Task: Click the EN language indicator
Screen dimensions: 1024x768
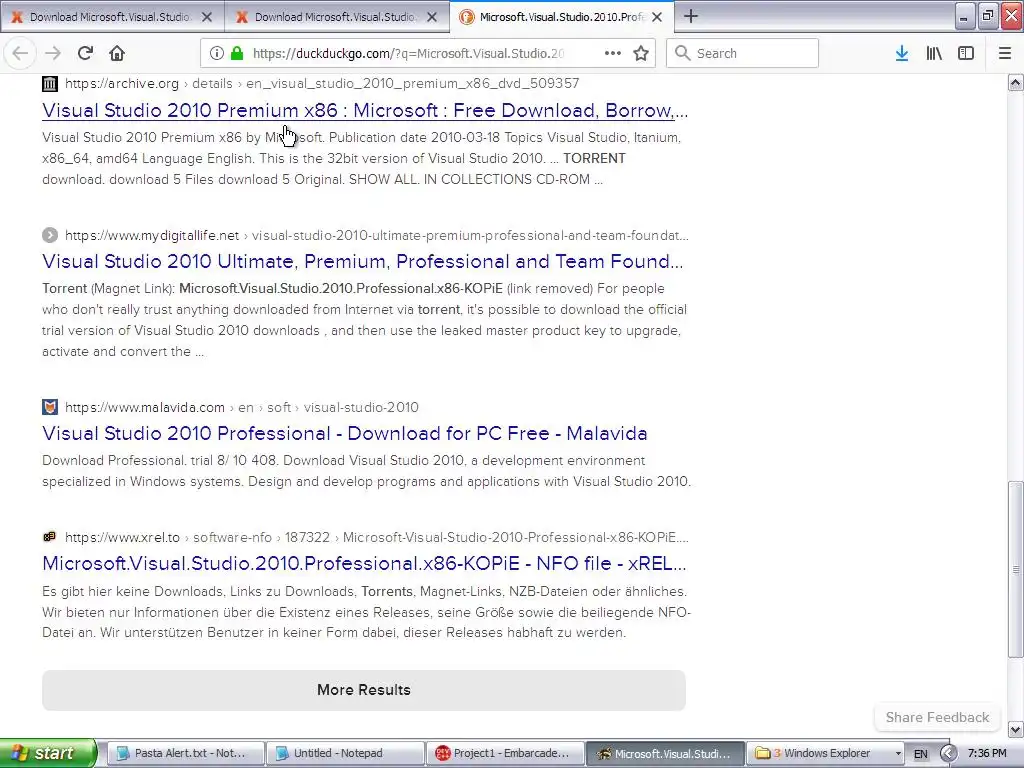Action: (x=920, y=754)
